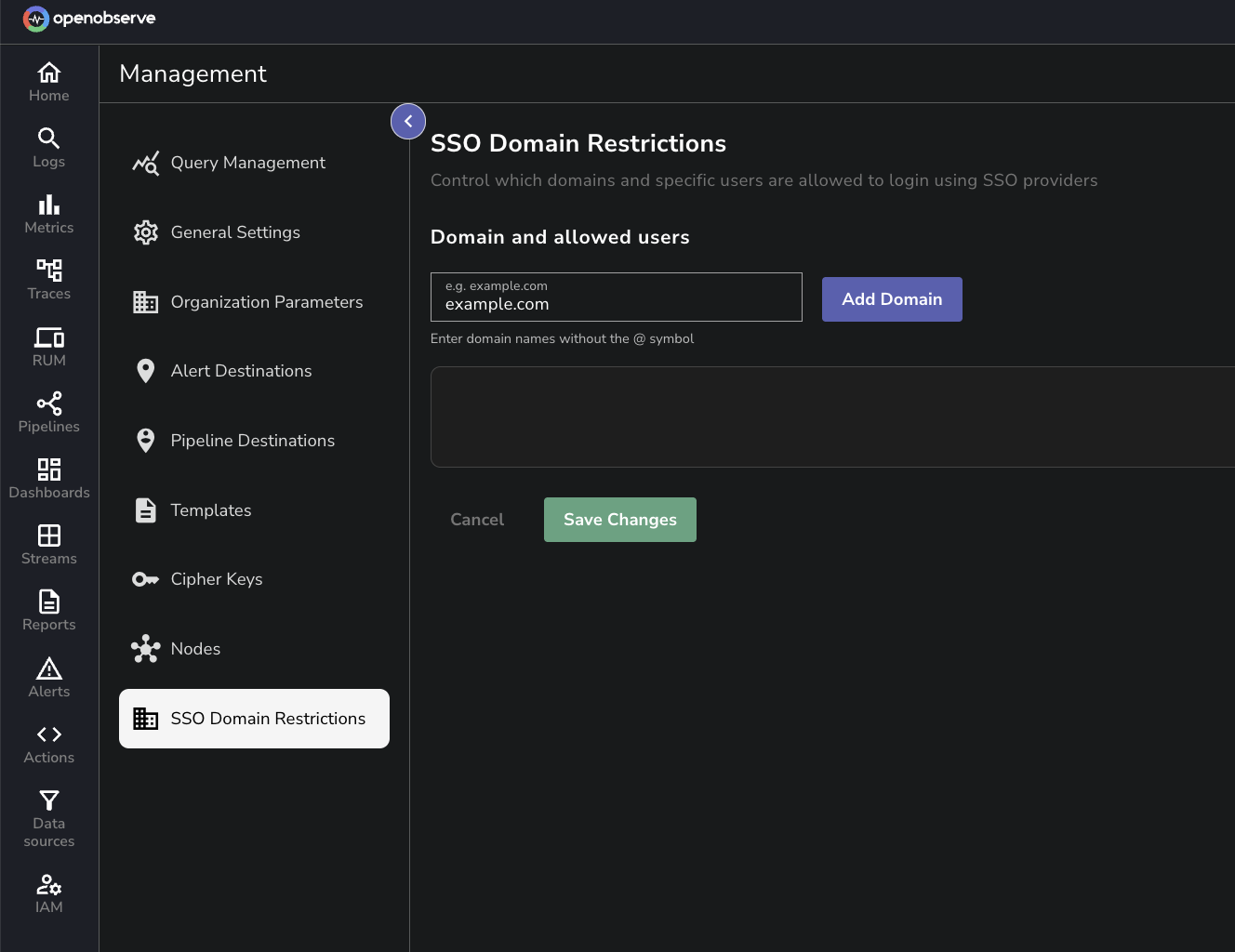This screenshot has width=1235, height=952.
Task: Click the Add Domain button
Action: pos(892,299)
